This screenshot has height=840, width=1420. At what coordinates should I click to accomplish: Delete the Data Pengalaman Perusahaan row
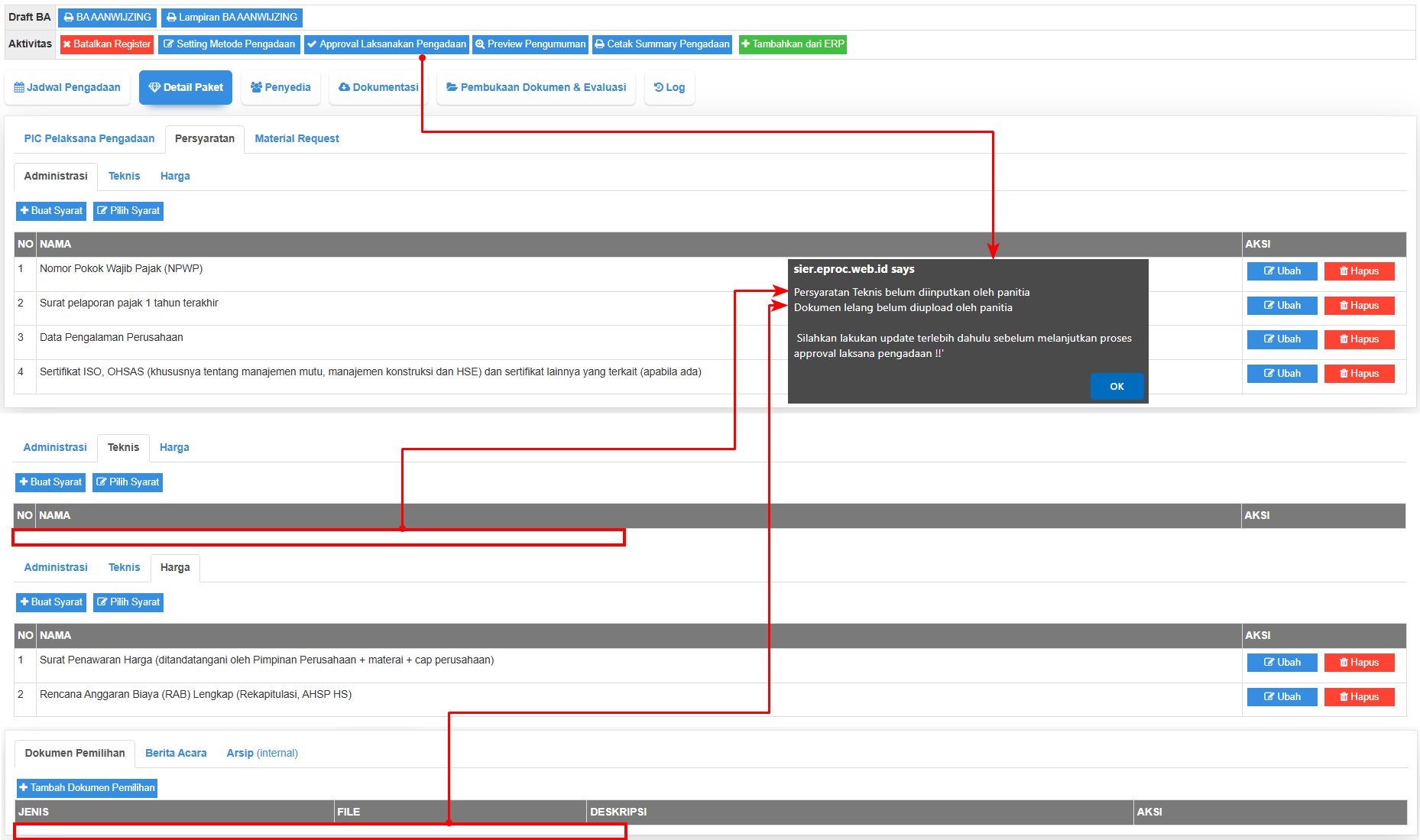pyautogui.click(x=1359, y=339)
